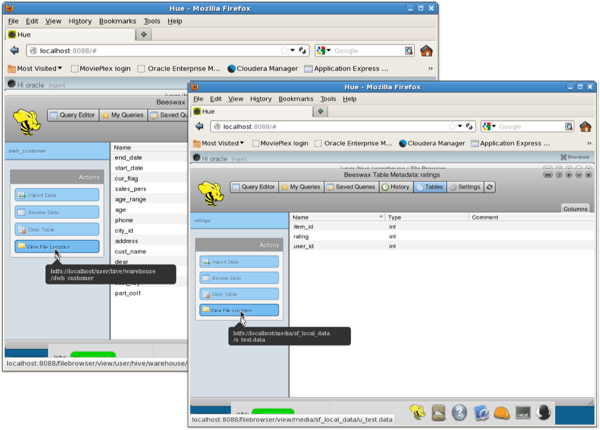Screen dimensions: 600x430
Task: Minimize the Beeswax Table Metadata inner window
Action: (x=579, y=175)
